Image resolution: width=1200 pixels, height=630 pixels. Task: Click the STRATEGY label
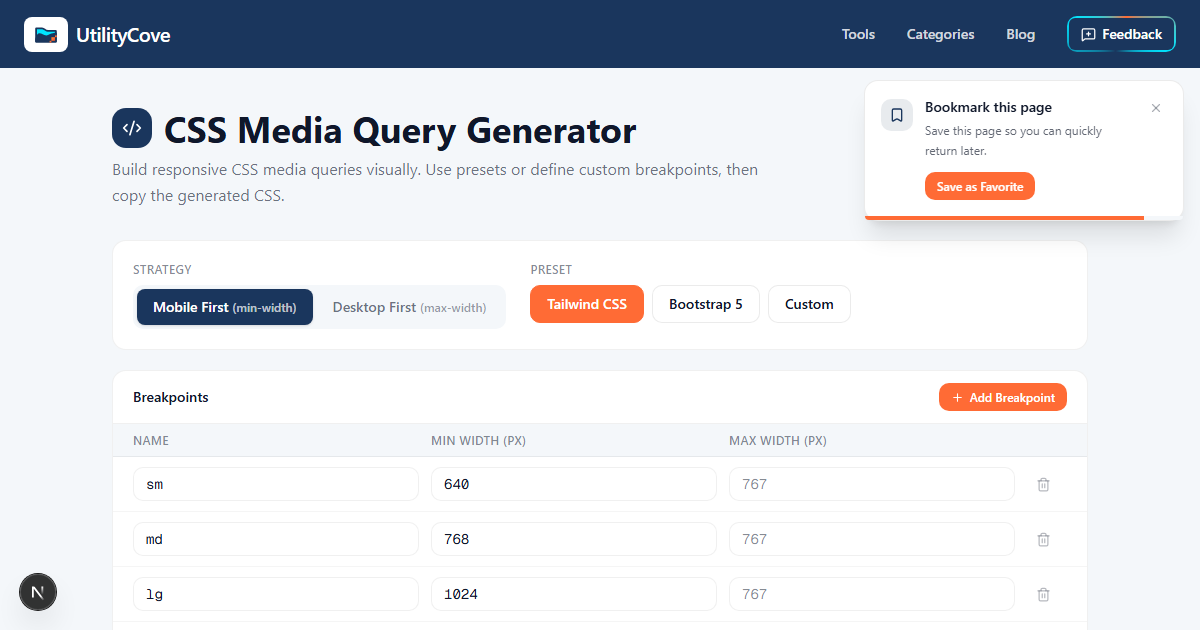(162, 270)
